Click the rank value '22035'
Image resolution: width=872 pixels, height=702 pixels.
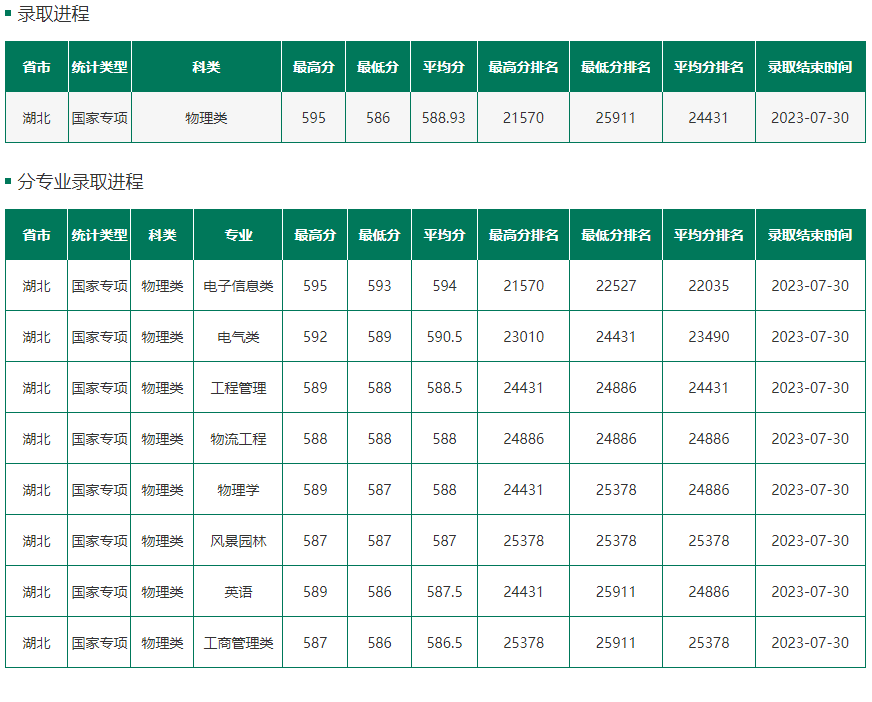708,286
